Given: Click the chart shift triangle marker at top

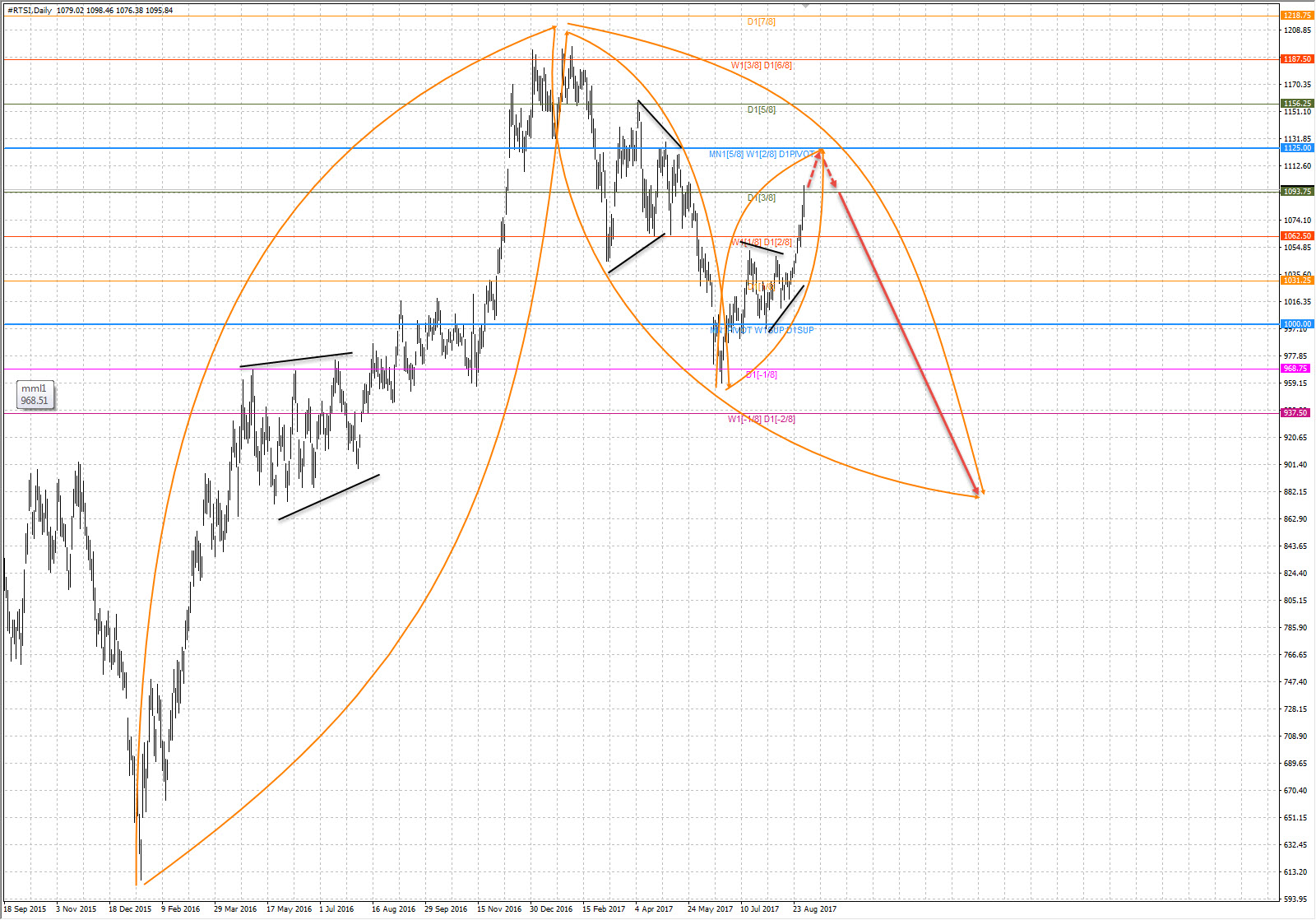Looking at the screenshot, I should (806, 6).
